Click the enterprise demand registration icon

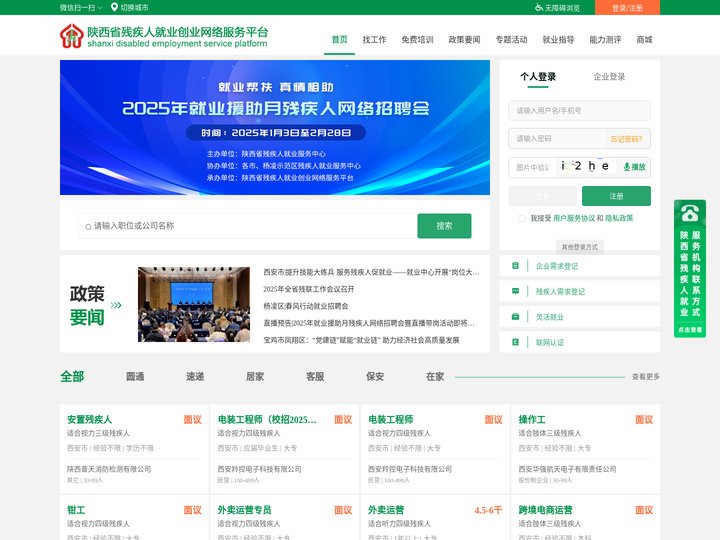tap(515, 266)
